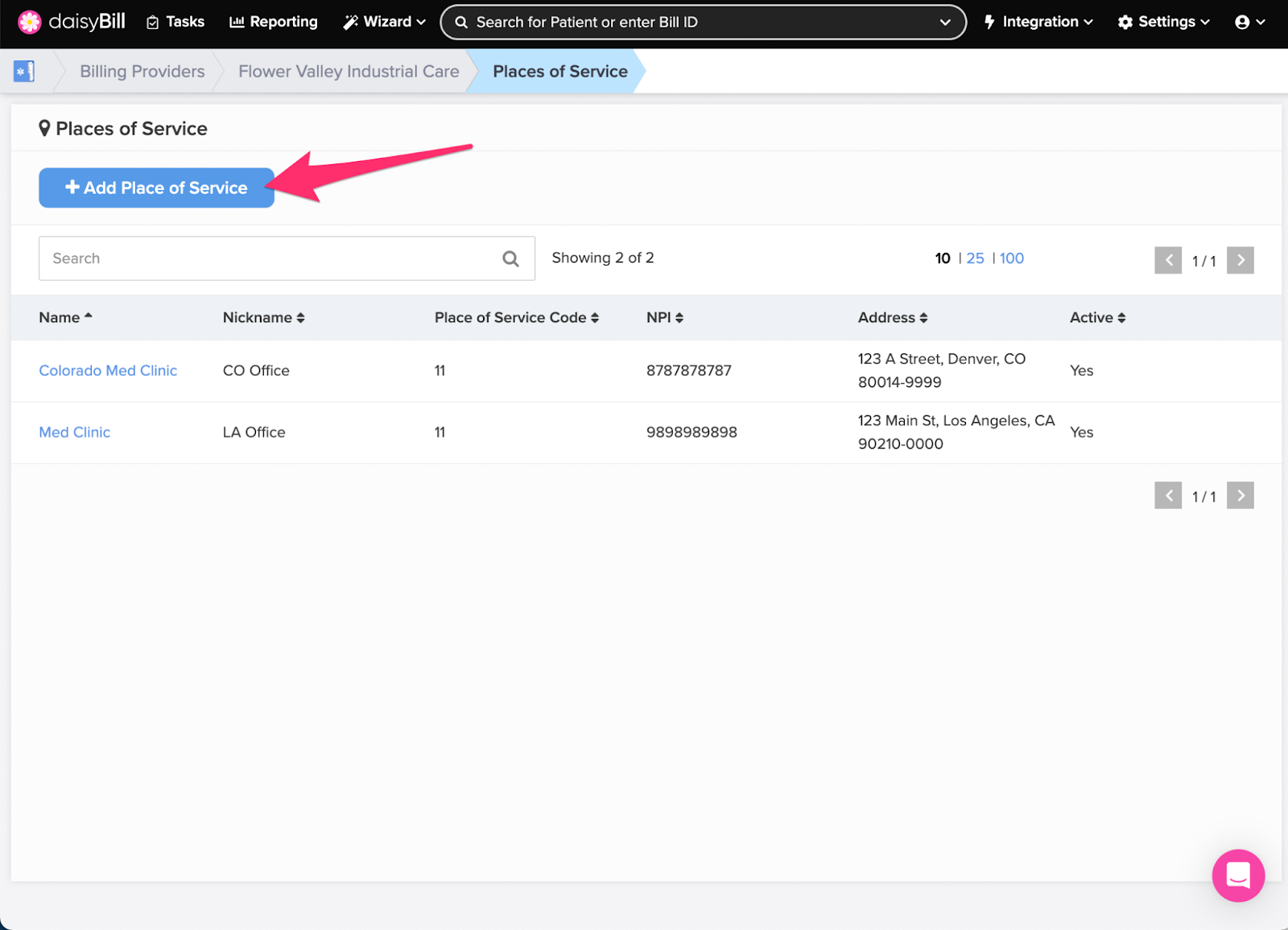Click the magnifying glass search icon
1288x930 pixels.
[510, 258]
